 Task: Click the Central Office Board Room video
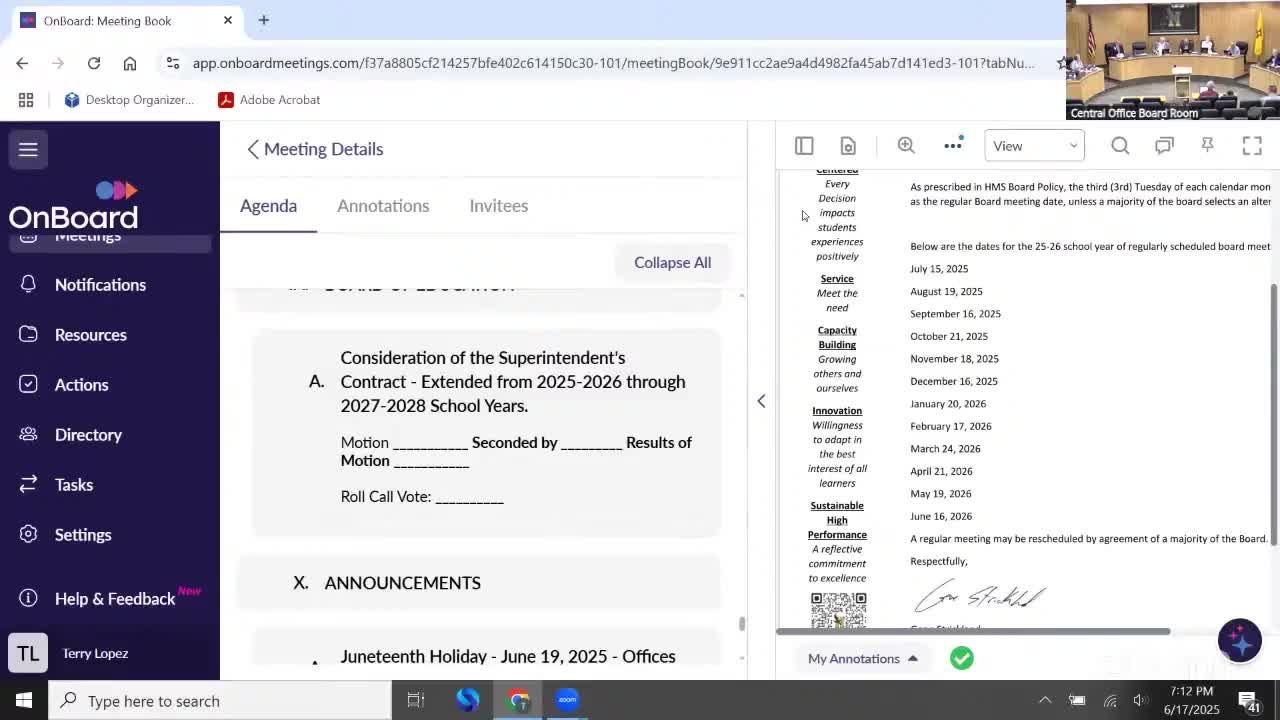pos(1173,60)
